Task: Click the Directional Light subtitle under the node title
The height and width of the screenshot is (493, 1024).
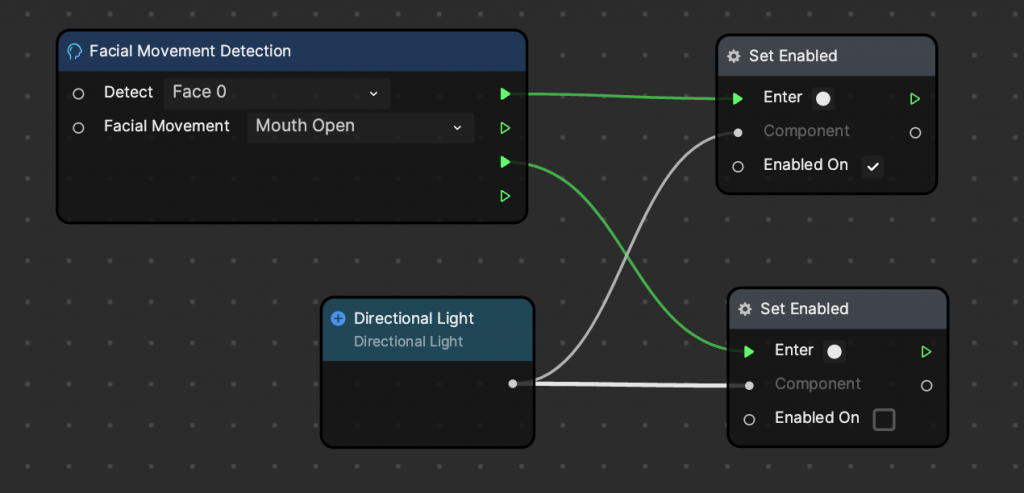Action: [408, 342]
